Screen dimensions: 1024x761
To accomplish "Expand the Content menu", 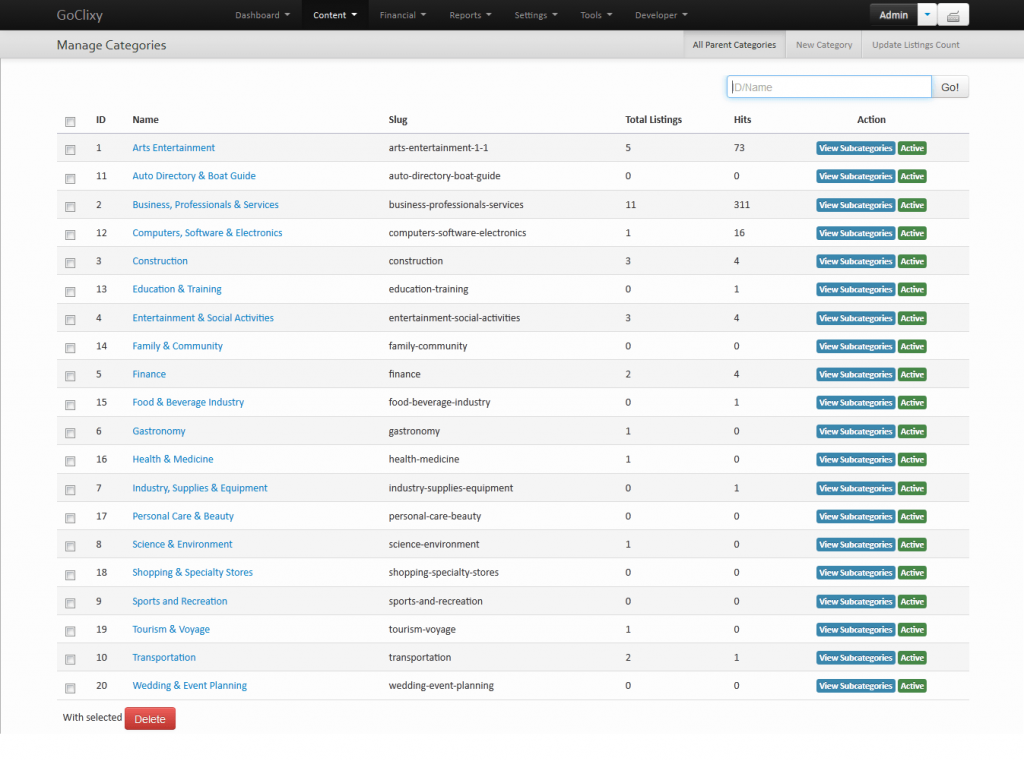I will pyautogui.click(x=335, y=15).
